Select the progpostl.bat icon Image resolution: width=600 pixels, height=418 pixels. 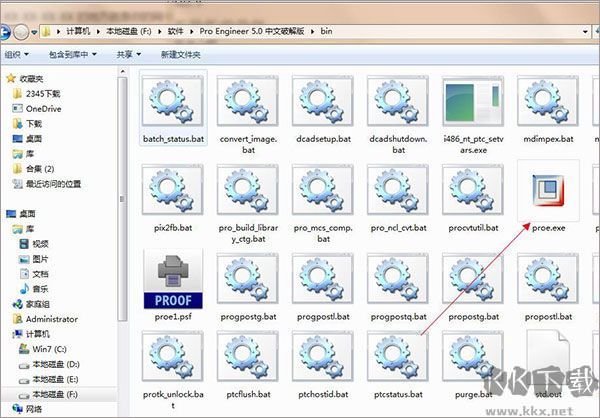coord(323,278)
